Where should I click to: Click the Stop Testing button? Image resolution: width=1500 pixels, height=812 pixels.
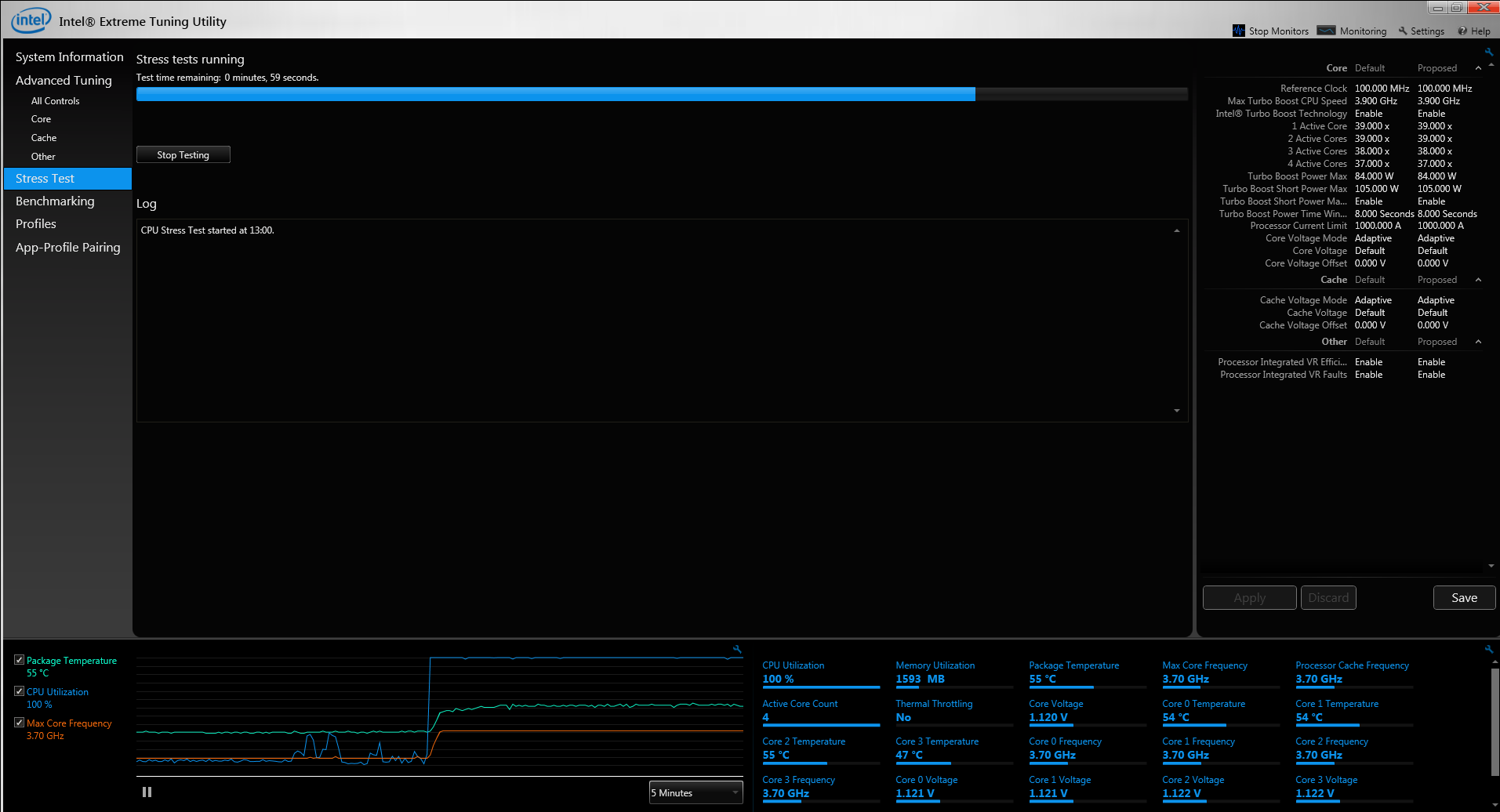(x=183, y=154)
